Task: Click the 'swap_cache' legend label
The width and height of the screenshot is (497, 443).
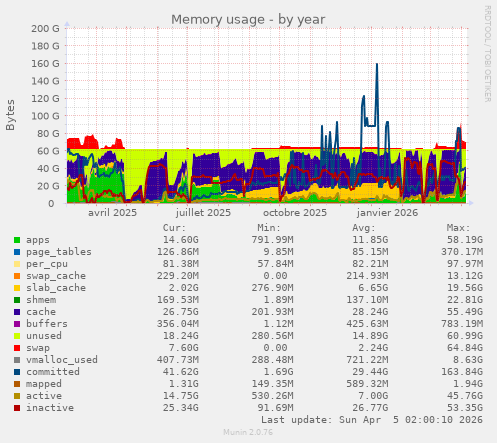Action: click(56, 276)
